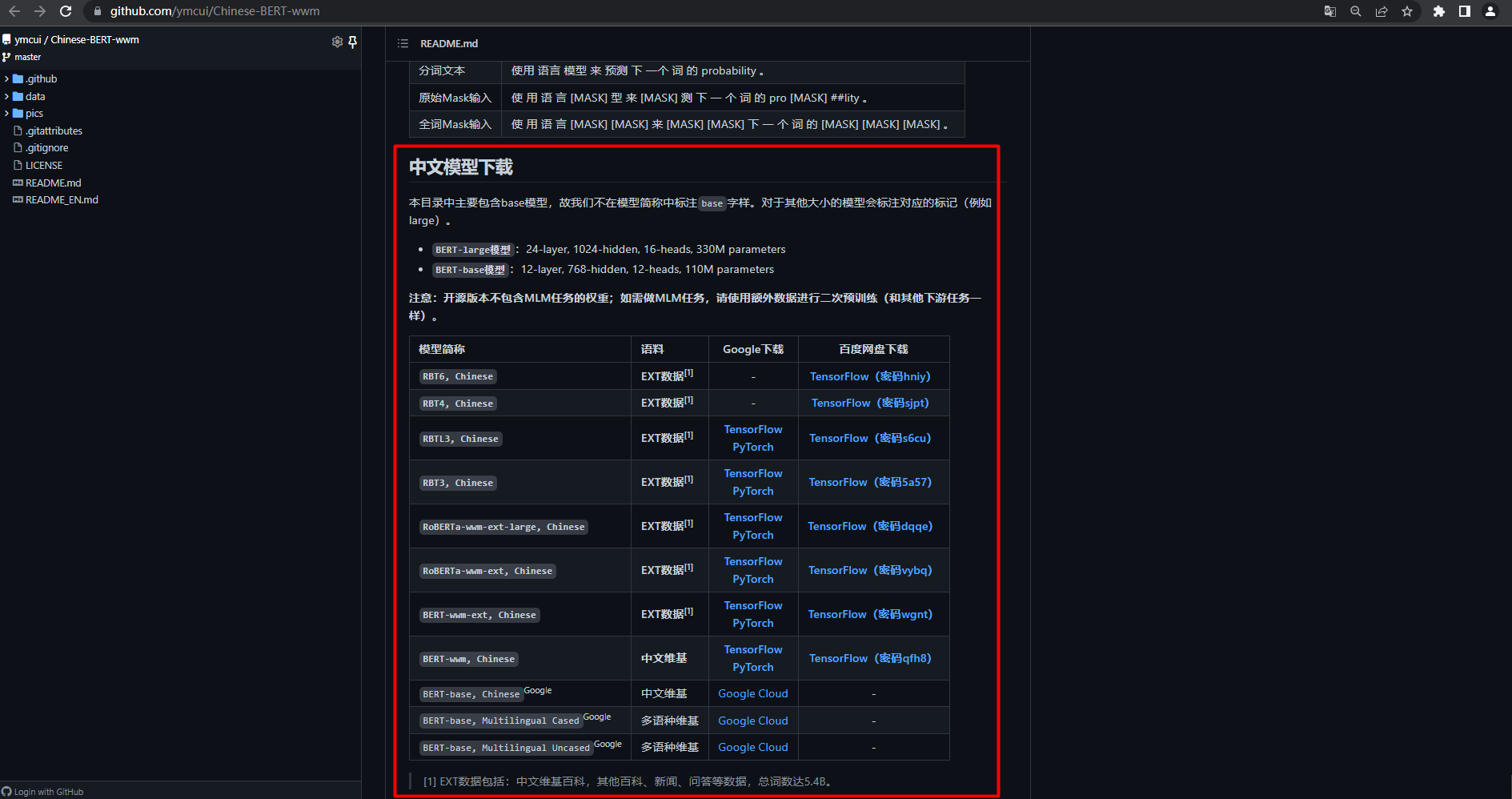
Task: Open the translate page icon
Action: 1330,11
